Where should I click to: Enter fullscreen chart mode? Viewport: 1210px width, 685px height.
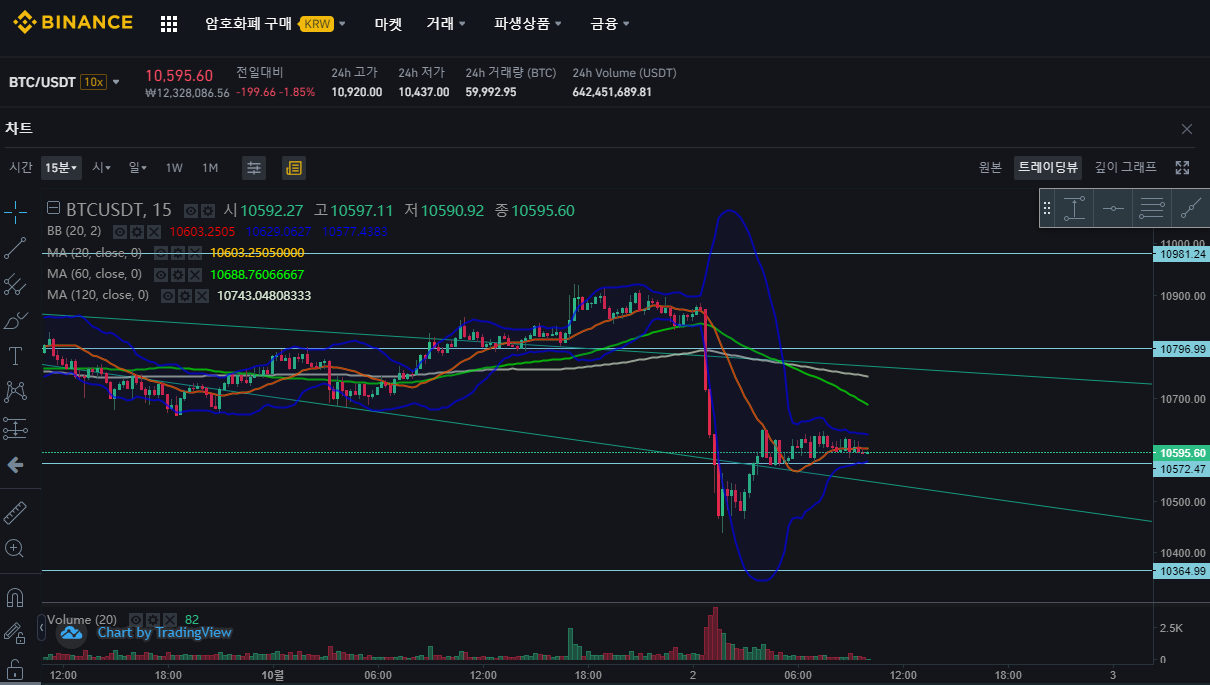pos(1182,167)
